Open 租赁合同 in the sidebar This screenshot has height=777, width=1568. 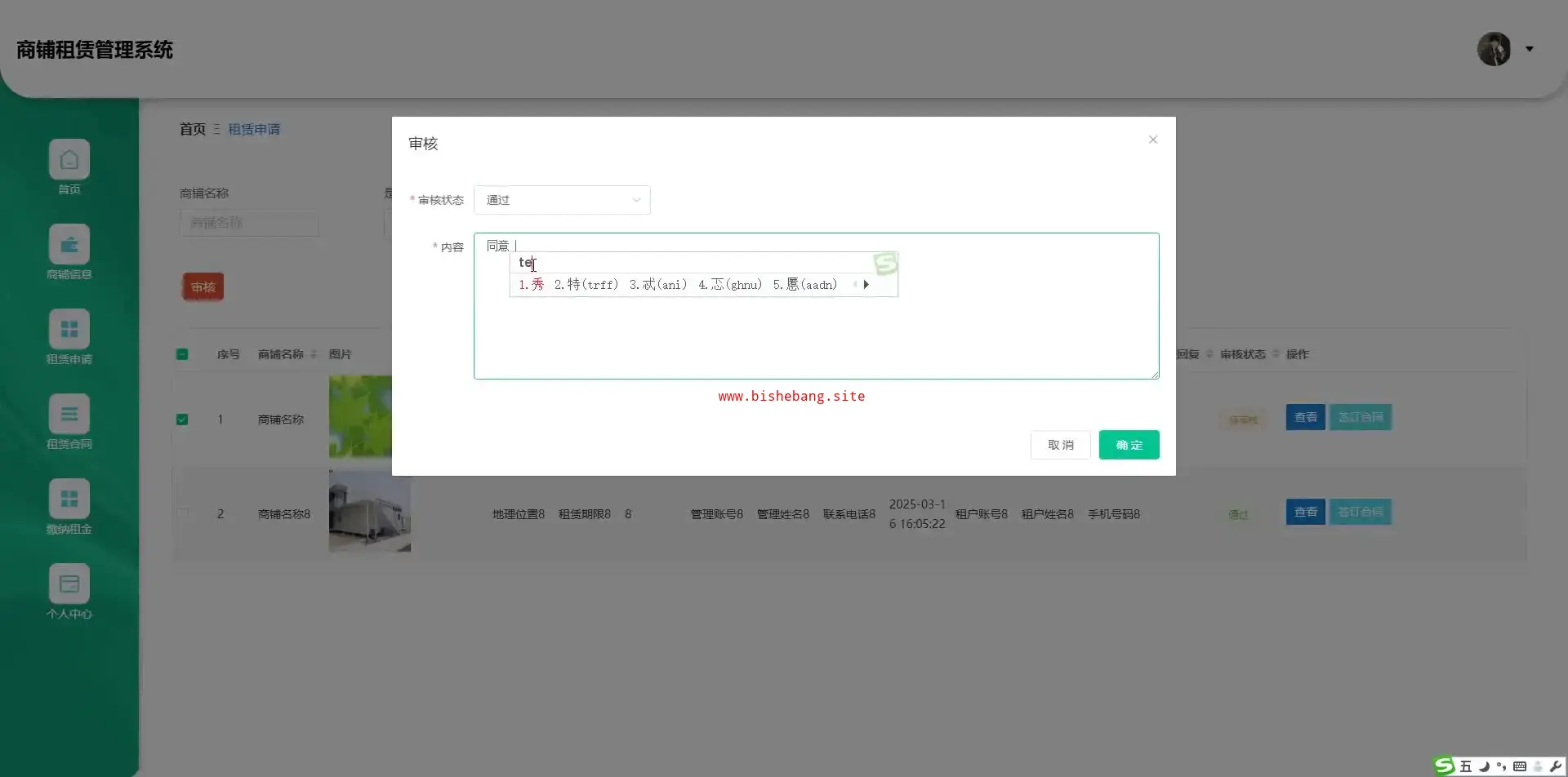pyautogui.click(x=69, y=422)
